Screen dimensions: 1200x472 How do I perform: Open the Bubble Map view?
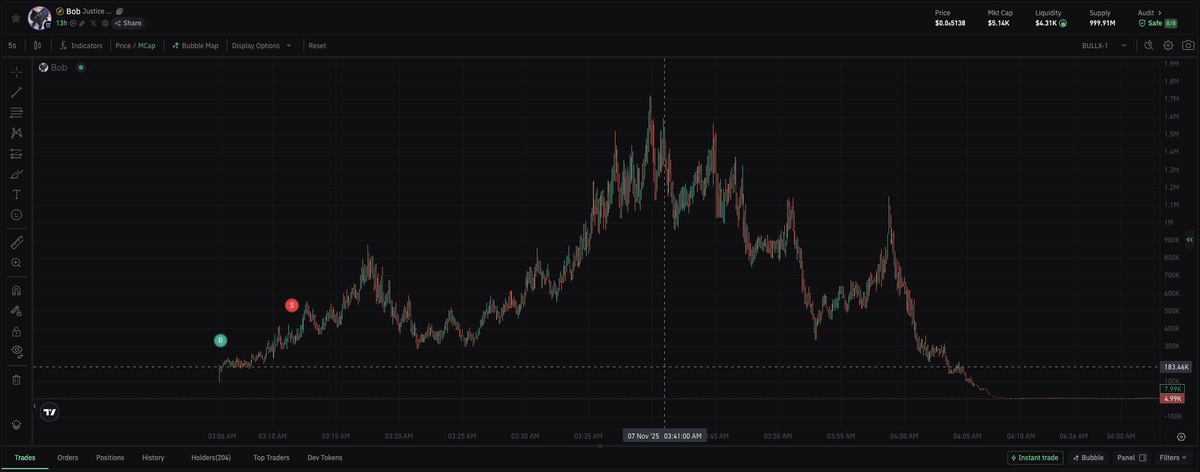(x=196, y=45)
